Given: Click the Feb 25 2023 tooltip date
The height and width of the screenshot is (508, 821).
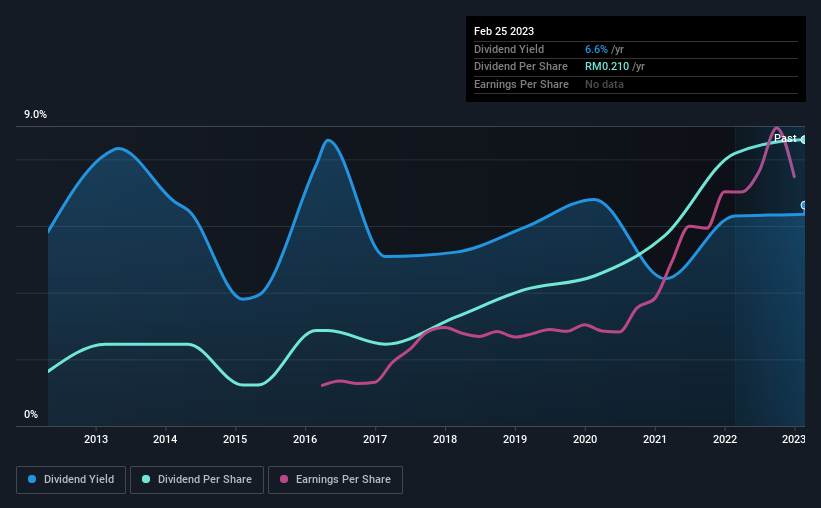Looking at the screenshot, I should click(504, 31).
